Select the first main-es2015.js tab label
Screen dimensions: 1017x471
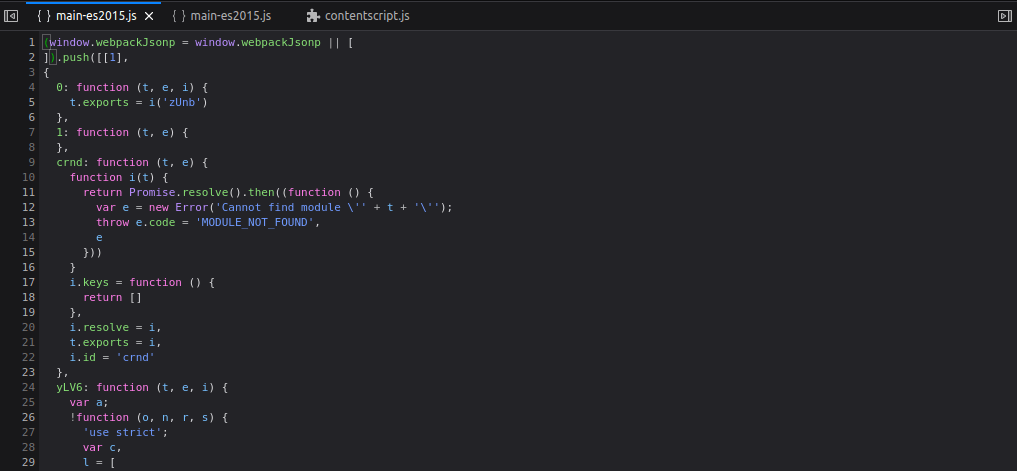[x=96, y=16]
